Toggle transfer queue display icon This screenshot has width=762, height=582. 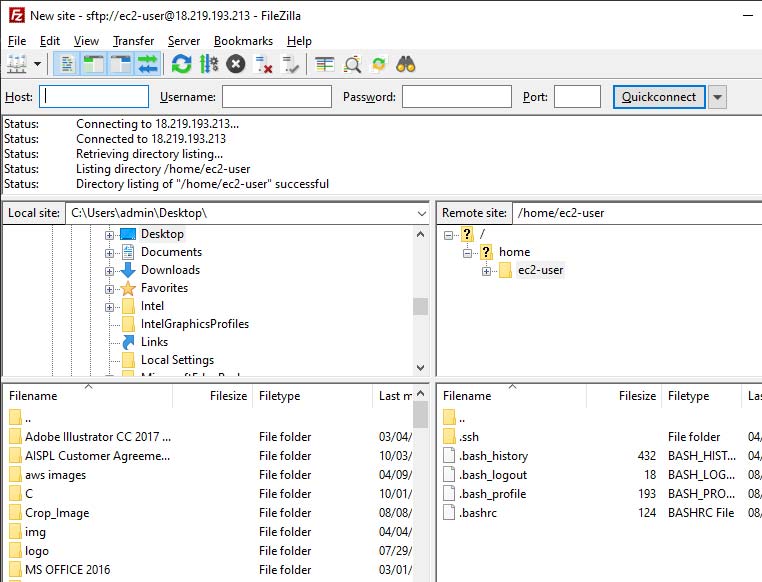click(148, 64)
